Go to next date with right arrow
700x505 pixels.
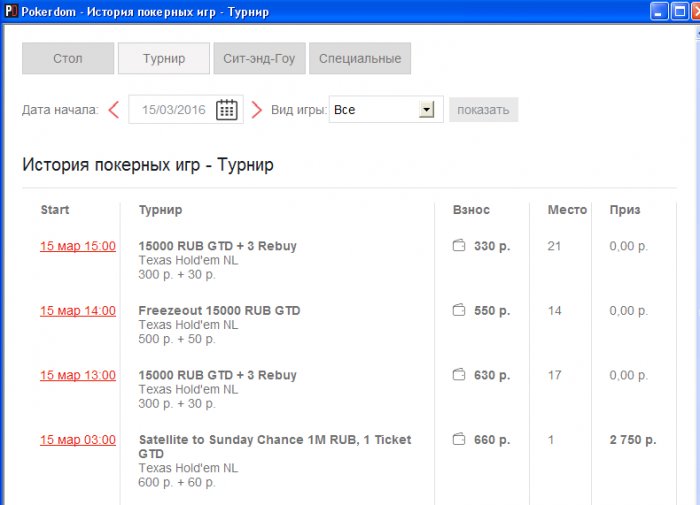click(x=257, y=109)
